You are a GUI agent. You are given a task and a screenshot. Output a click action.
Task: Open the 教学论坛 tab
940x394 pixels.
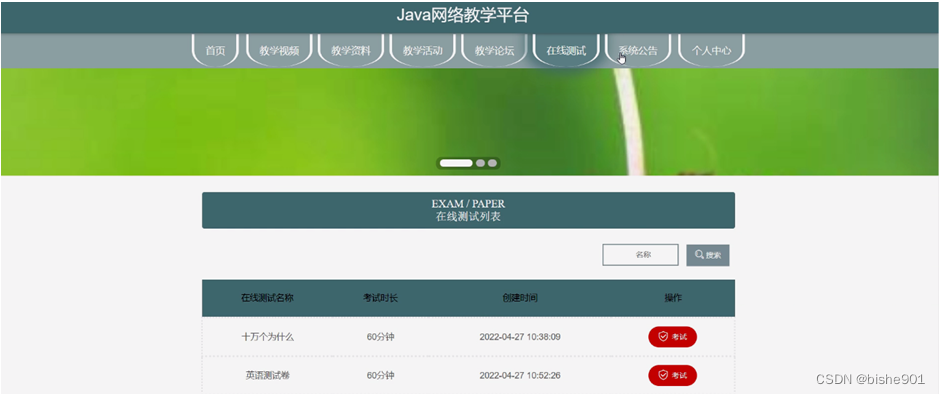coord(495,50)
